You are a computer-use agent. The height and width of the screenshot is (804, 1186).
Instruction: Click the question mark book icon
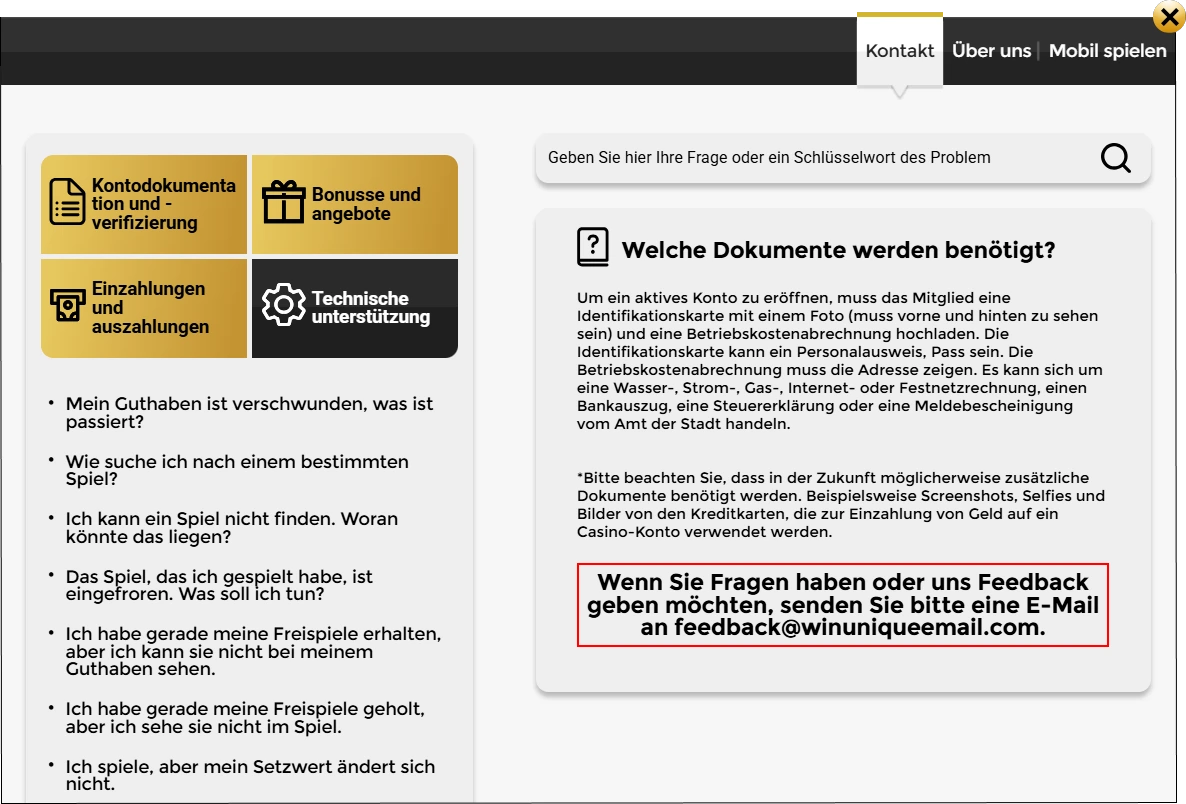[593, 246]
